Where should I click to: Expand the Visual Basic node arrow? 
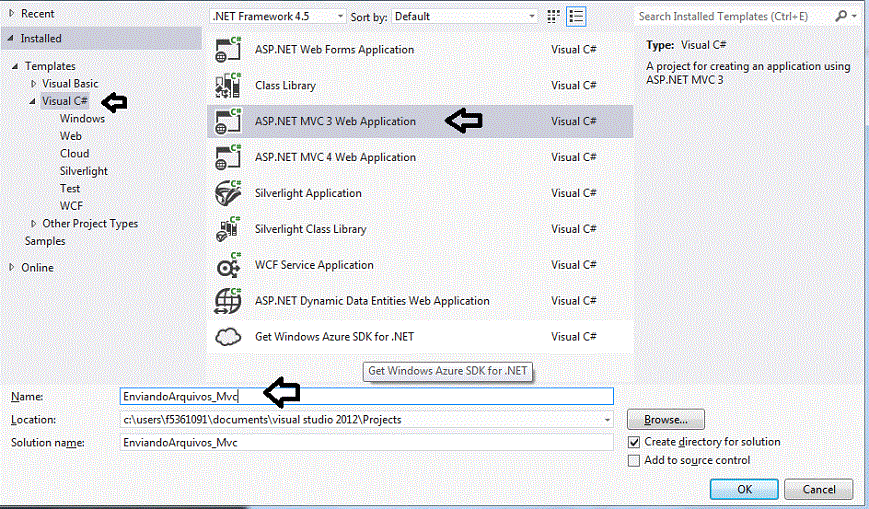coord(33,84)
